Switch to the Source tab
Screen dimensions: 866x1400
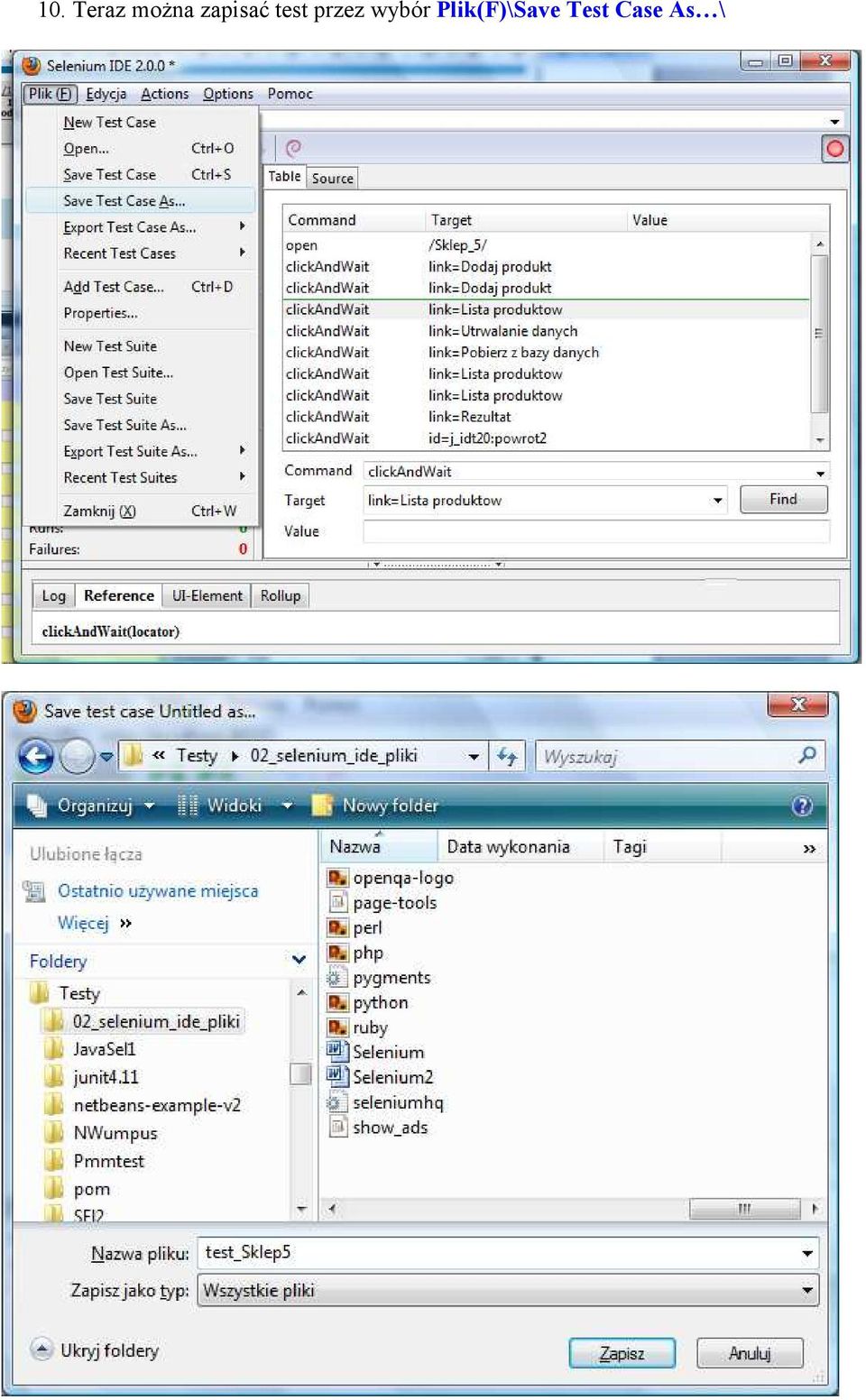333,179
